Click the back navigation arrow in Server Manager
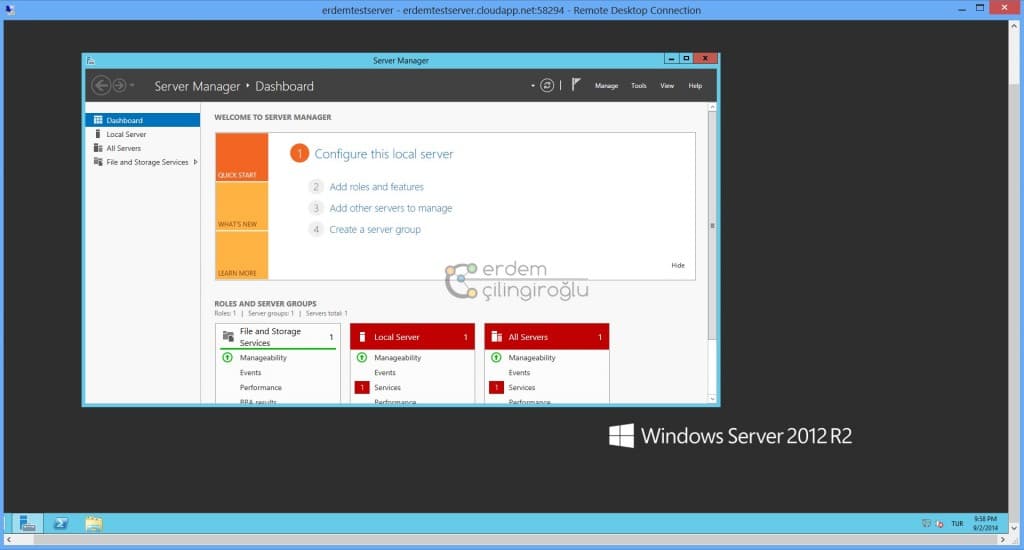1024x550 pixels. [101, 86]
